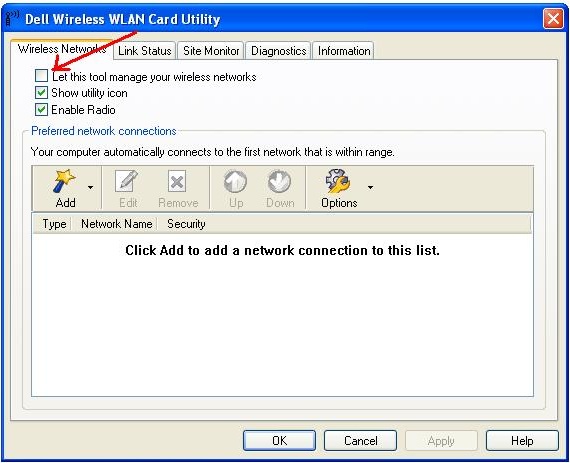Click the 'Preferred network connections' group label
The height and width of the screenshot is (463, 570).
[104, 131]
